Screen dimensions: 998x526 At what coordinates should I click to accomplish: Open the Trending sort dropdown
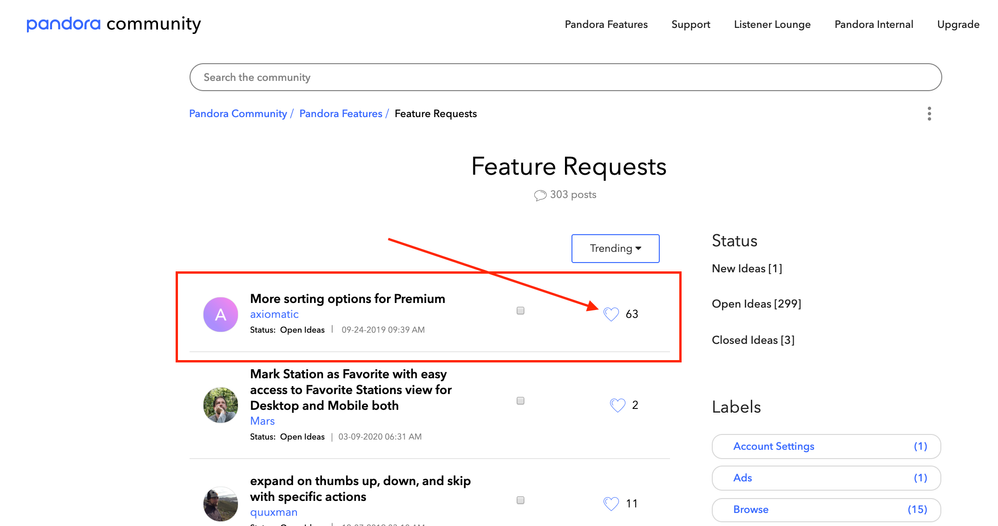615,248
